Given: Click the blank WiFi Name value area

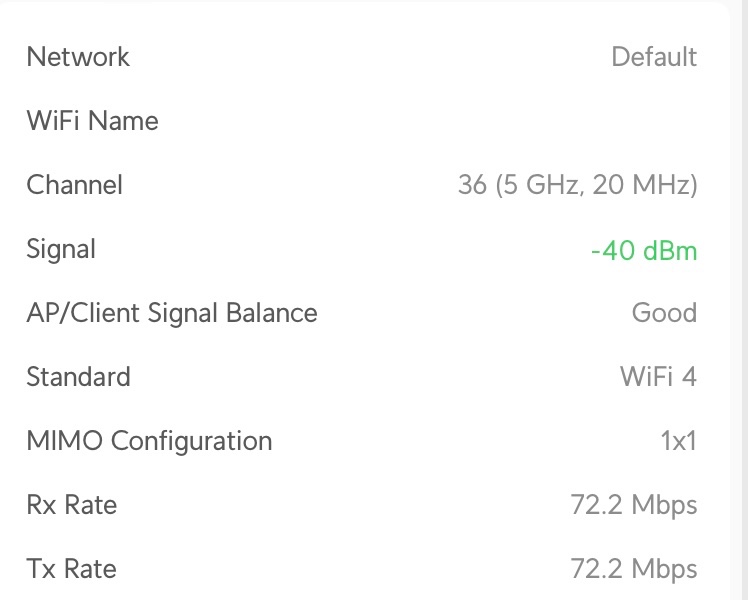Looking at the screenshot, I should coord(600,121).
